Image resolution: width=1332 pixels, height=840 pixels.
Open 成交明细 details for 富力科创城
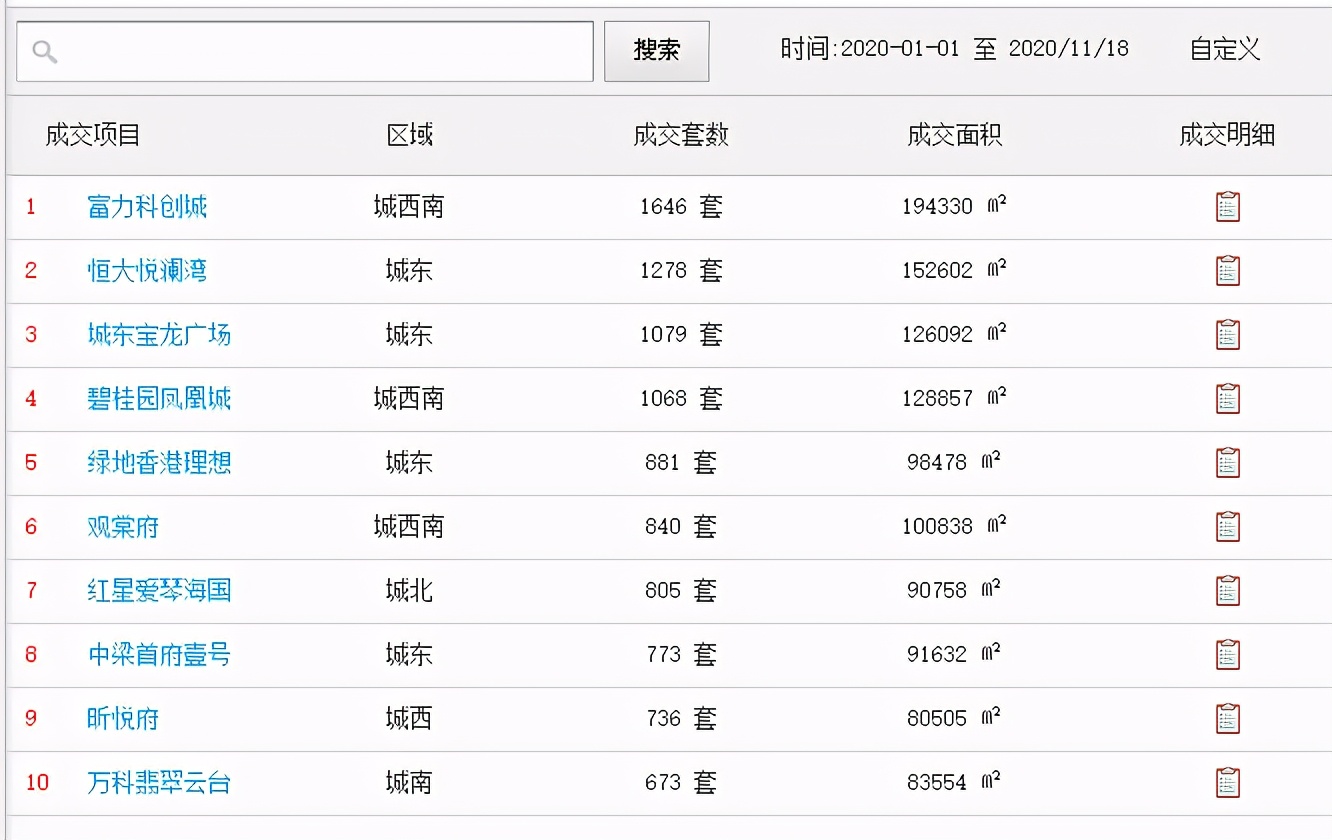[x=1226, y=206]
